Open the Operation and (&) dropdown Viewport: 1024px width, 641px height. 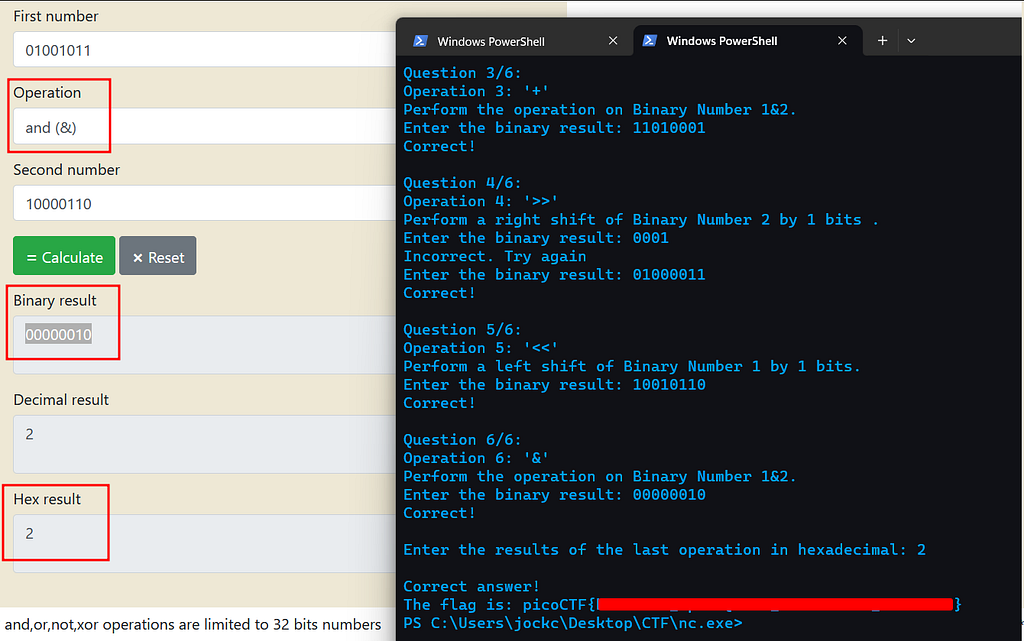204,126
